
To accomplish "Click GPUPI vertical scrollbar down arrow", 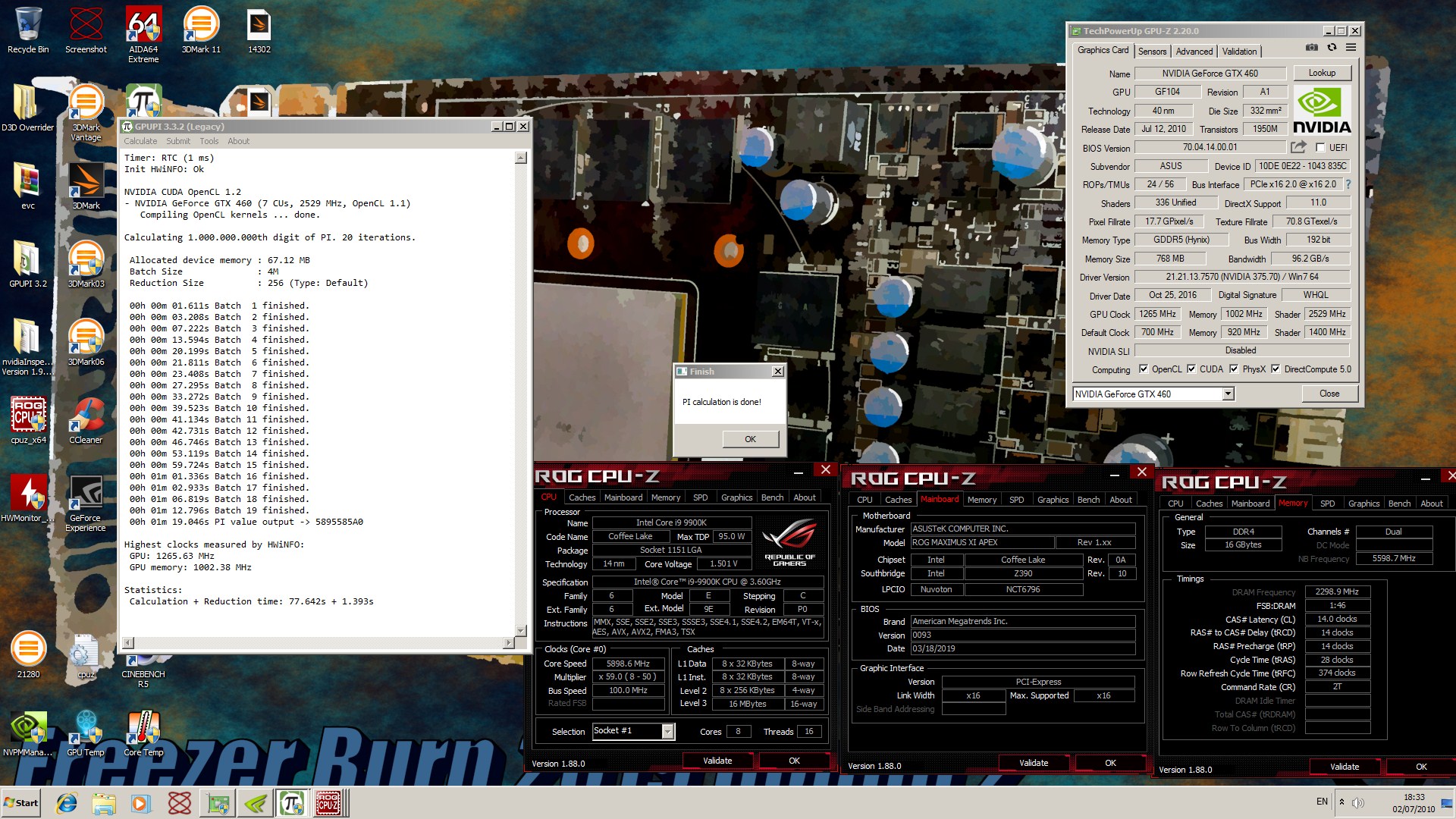I will coord(521,631).
